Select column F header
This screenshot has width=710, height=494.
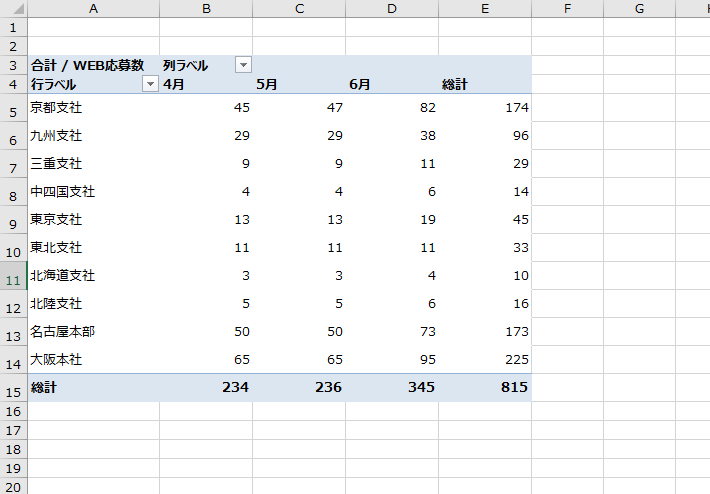click(x=567, y=9)
